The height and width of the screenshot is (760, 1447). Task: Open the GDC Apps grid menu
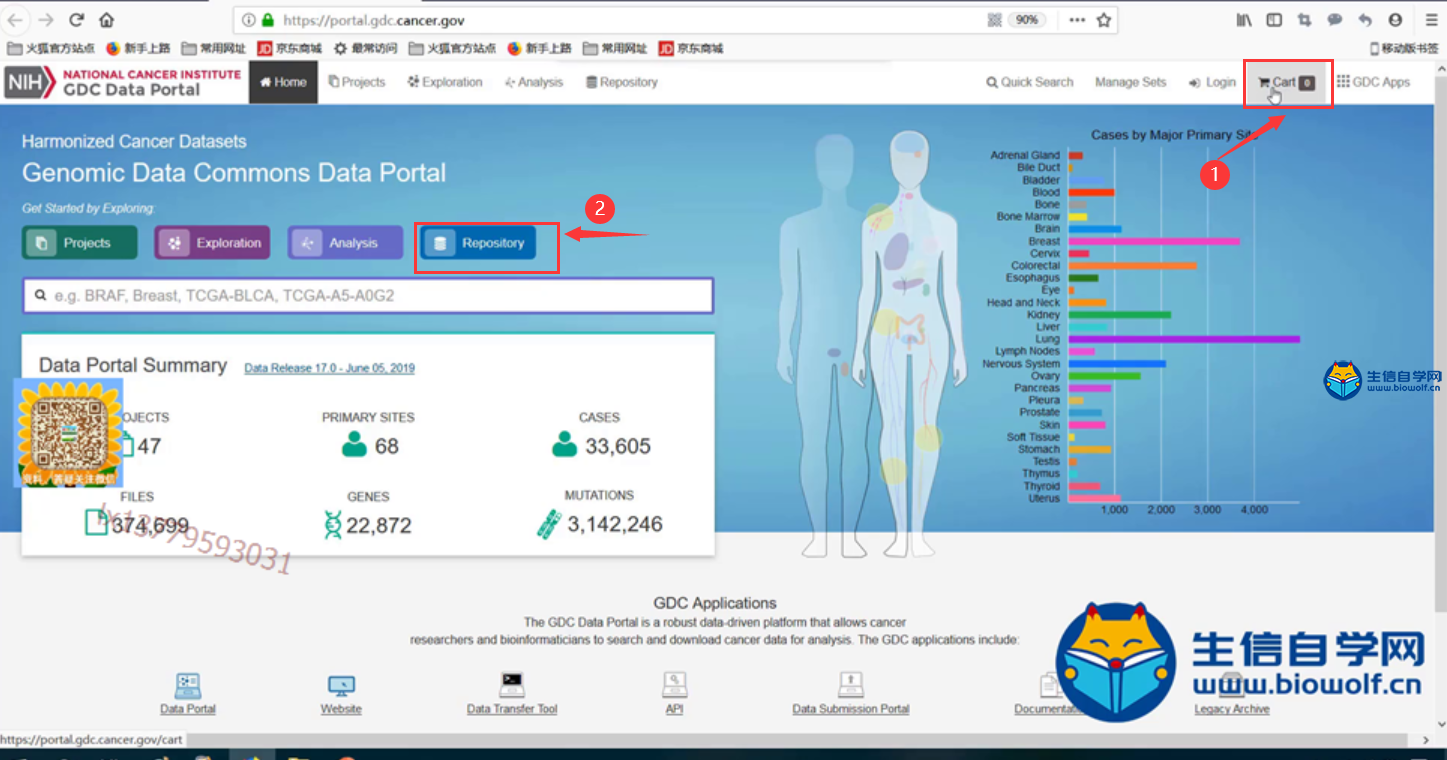pyautogui.click(x=1373, y=82)
